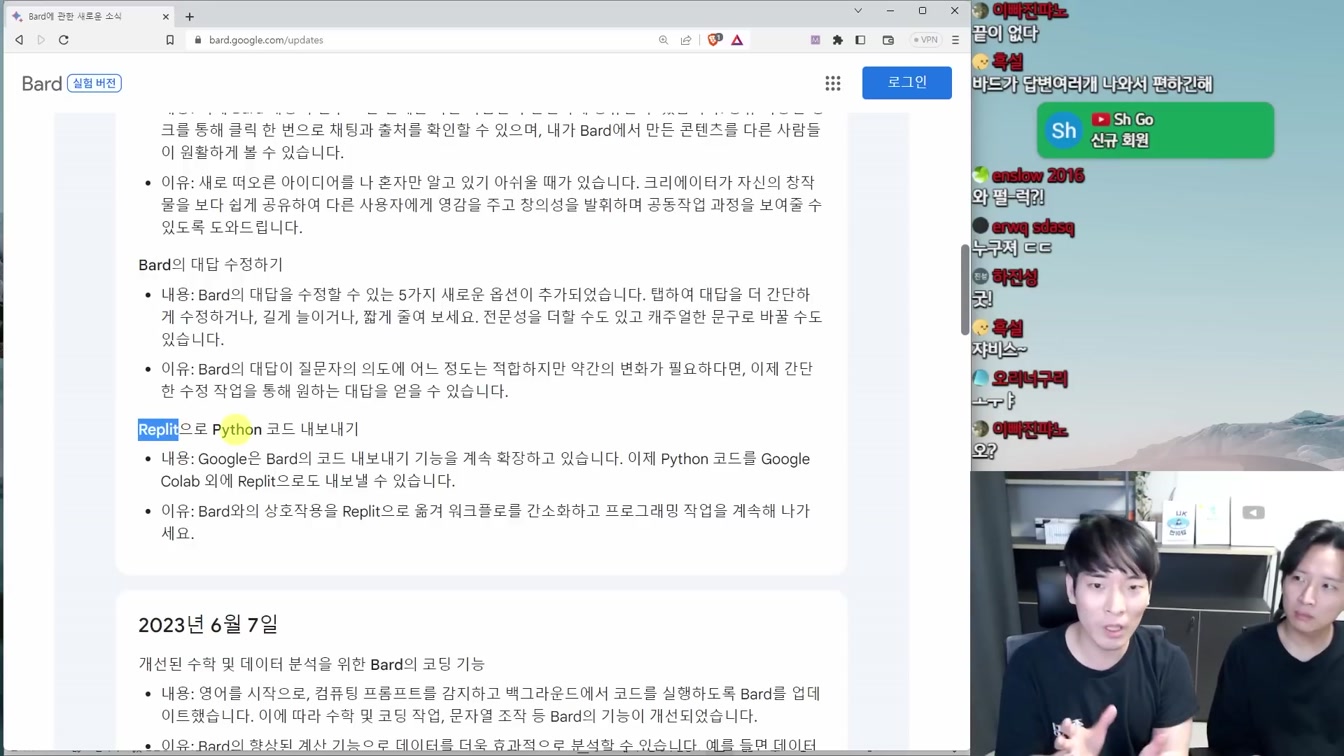This screenshot has width=1344, height=756.
Task: Click chat username 오리너구리
Action: (x=1030, y=379)
